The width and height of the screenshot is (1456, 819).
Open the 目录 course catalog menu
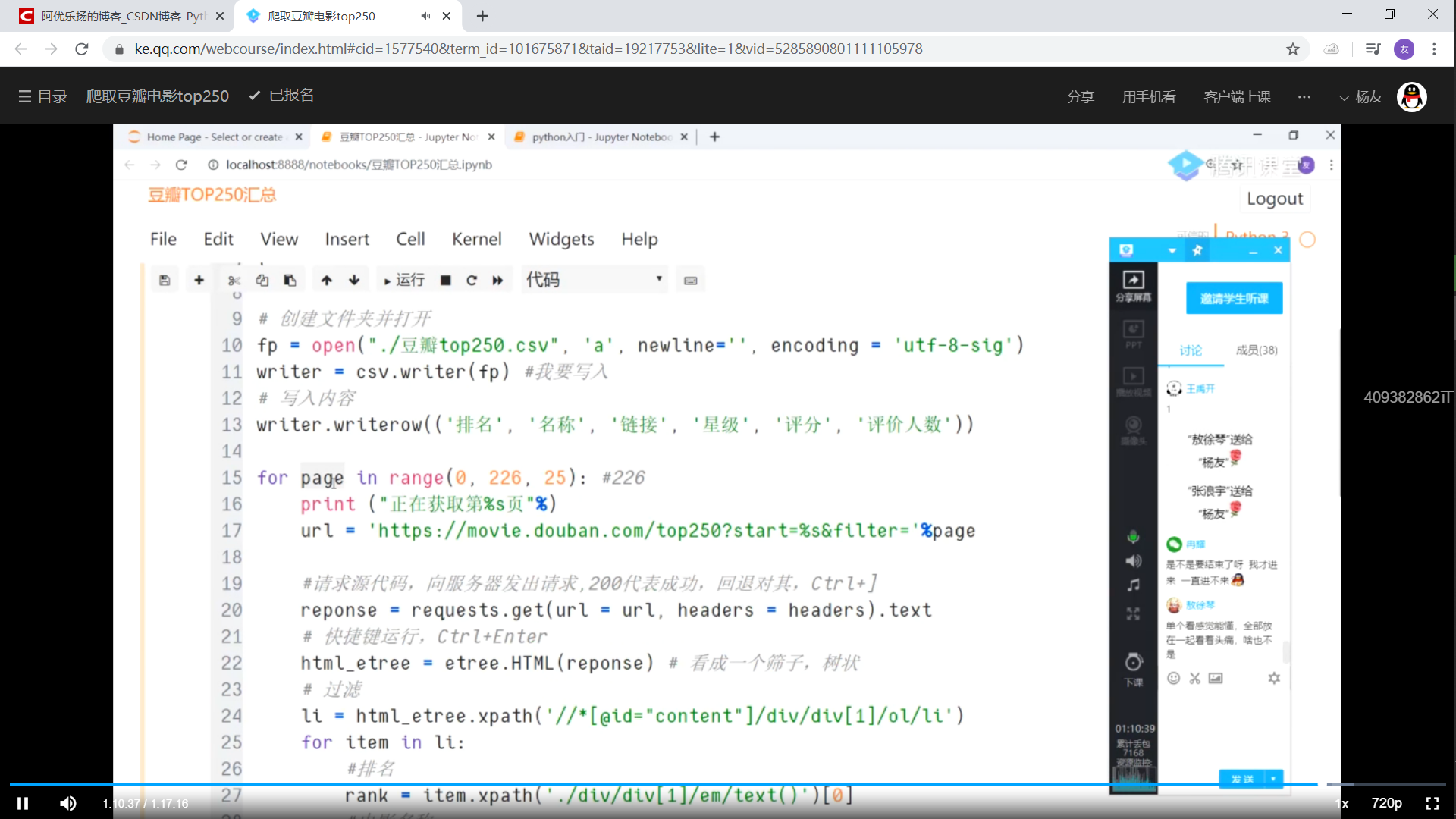point(43,96)
